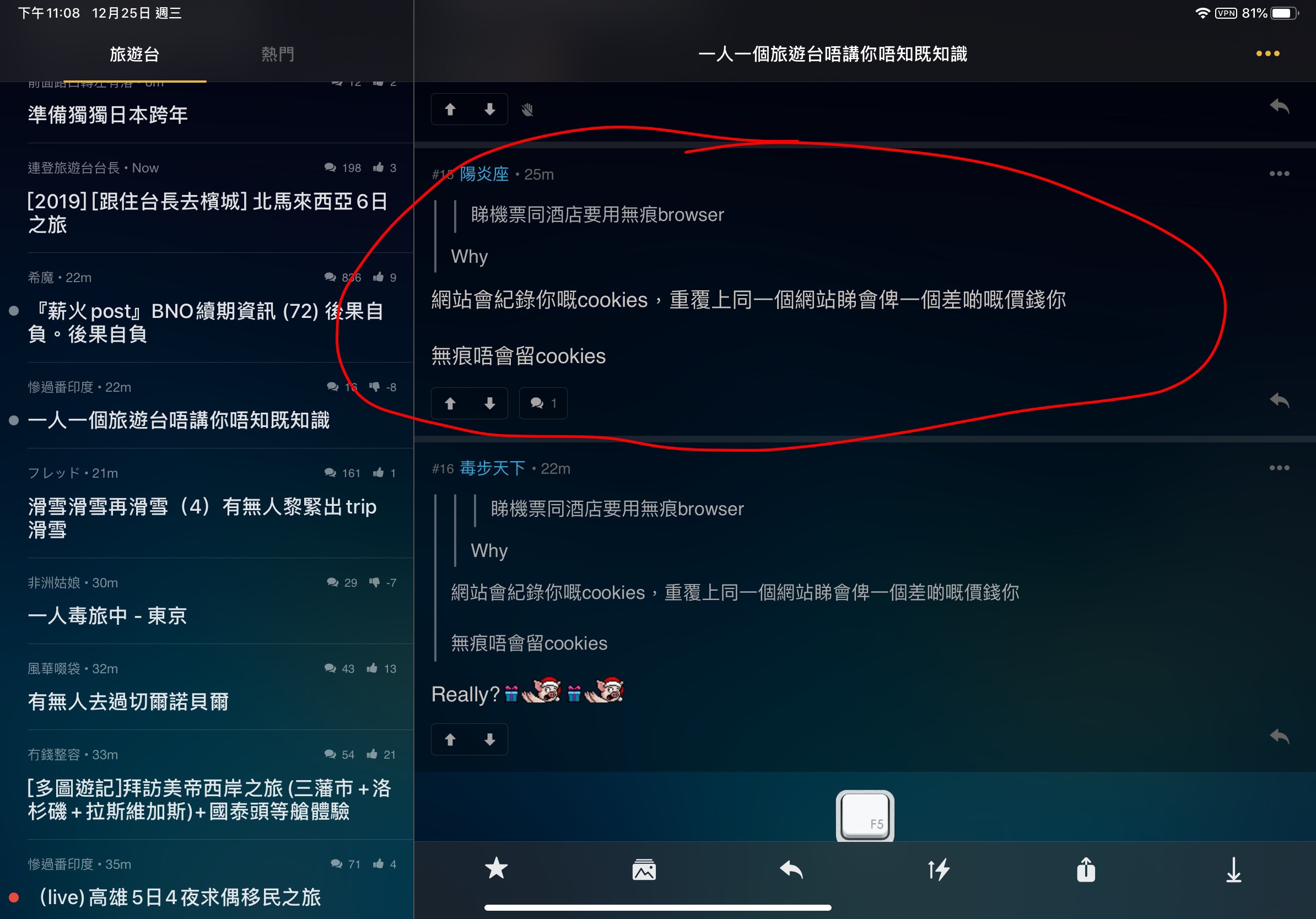Upvote post #16 with Really? text
The height and width of the screenshot is (919, 1316).
coord(450,740)
